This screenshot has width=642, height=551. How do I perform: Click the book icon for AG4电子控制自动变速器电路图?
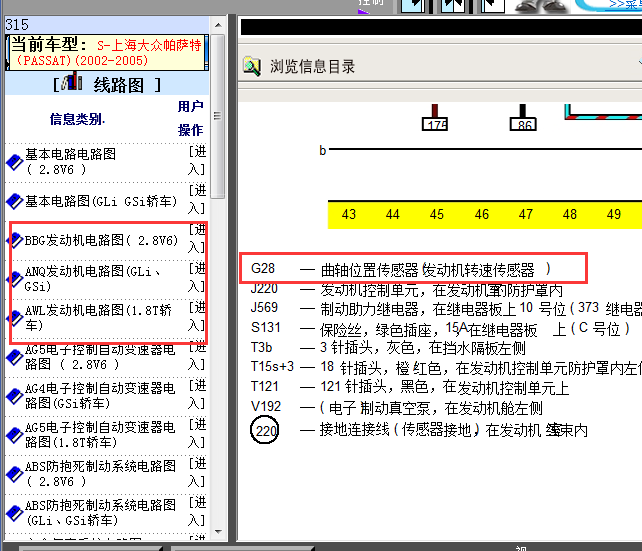pyautogui.click(x=15, y=396)
